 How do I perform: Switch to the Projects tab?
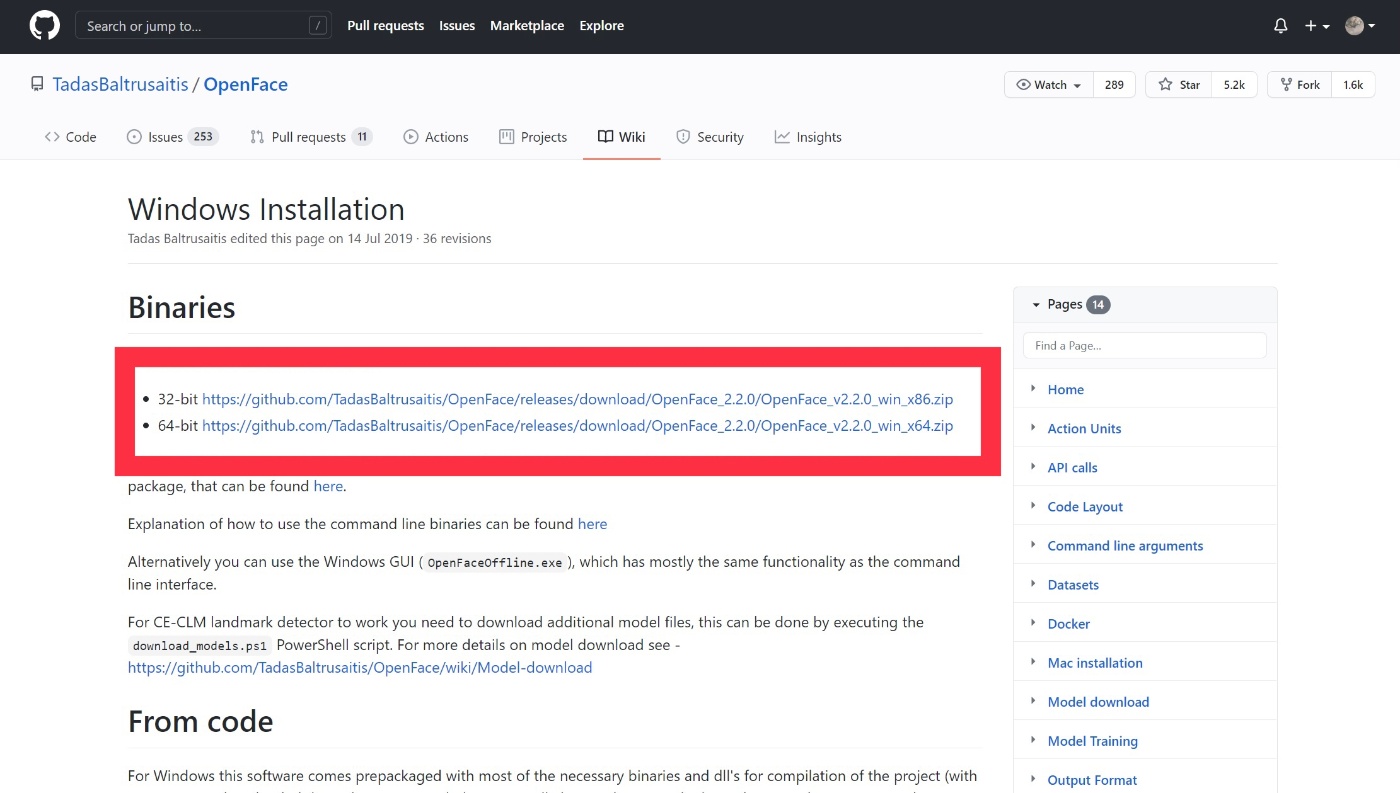533,137
